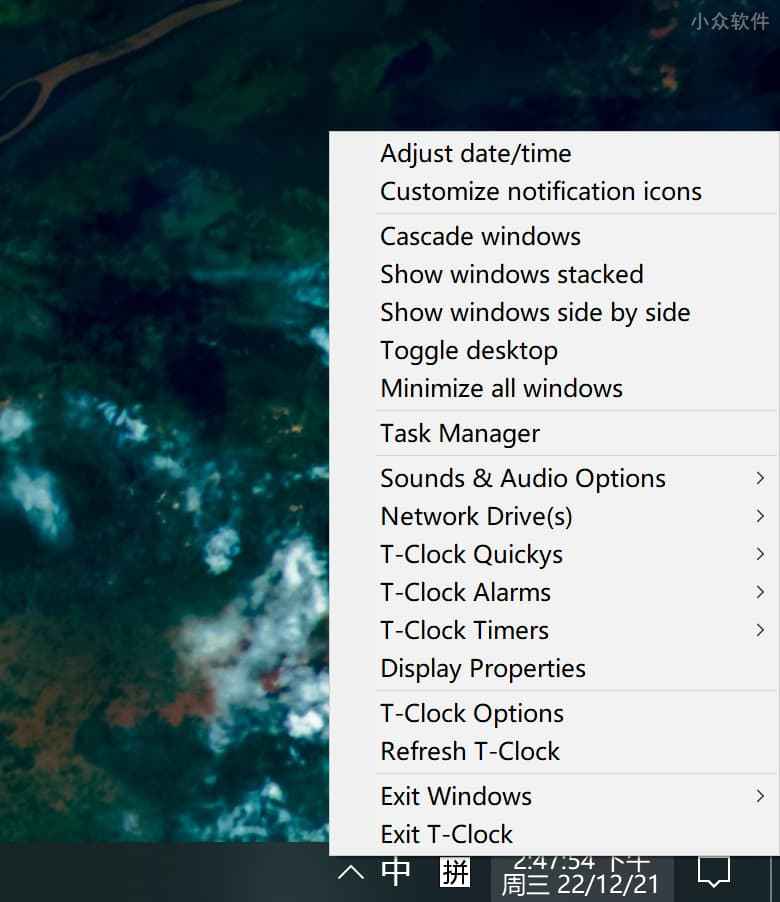Choose Customize notification icons

[541, 192]
